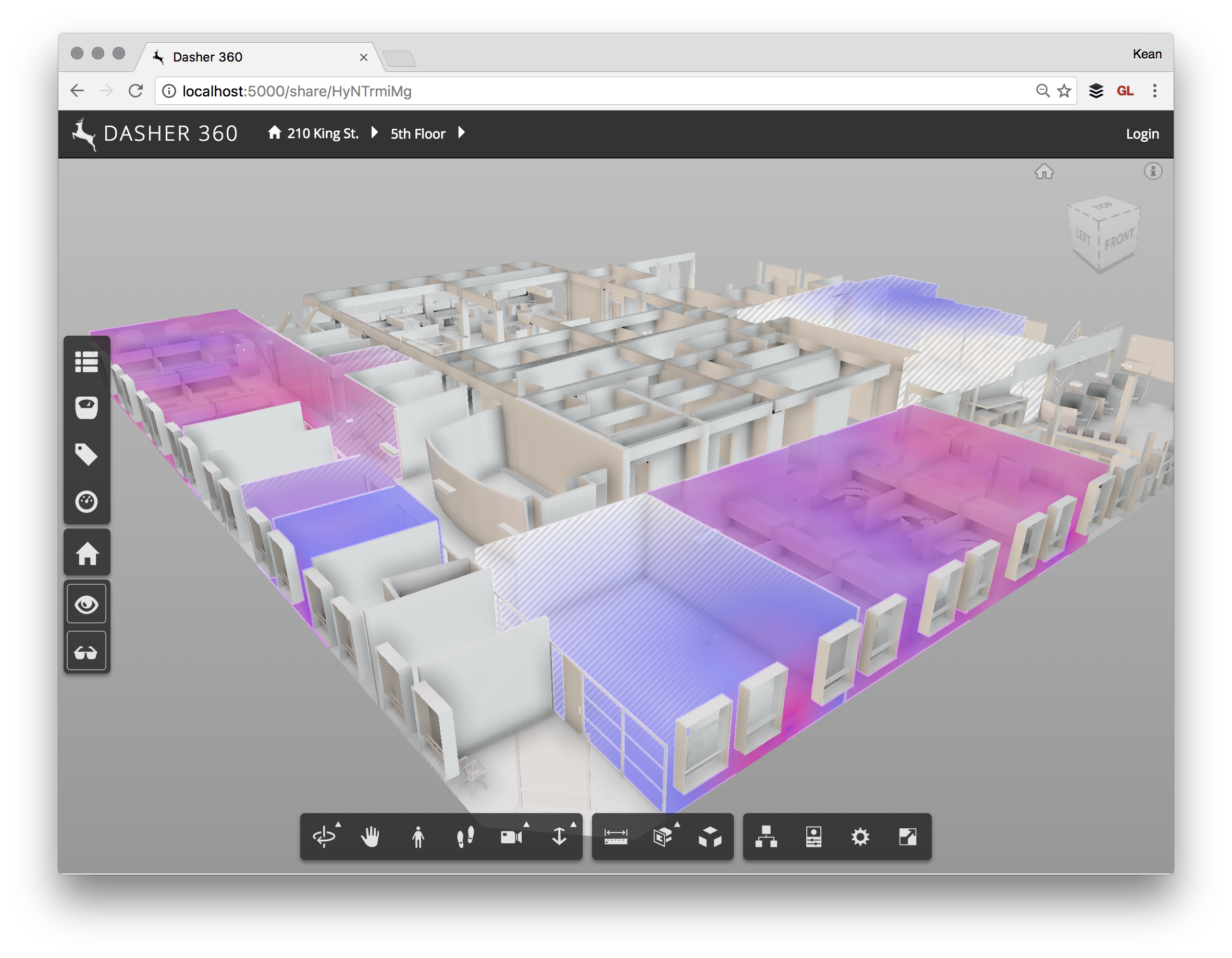Click the Explode model tool

(710, 837)
